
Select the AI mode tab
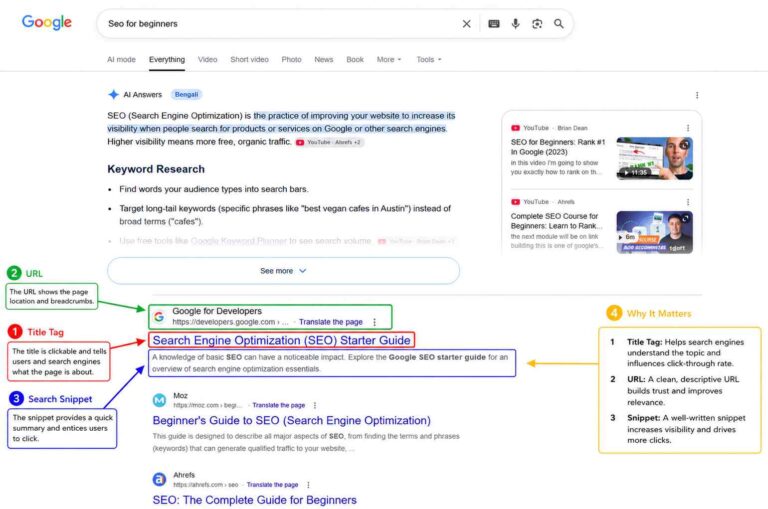pos(121,59)
